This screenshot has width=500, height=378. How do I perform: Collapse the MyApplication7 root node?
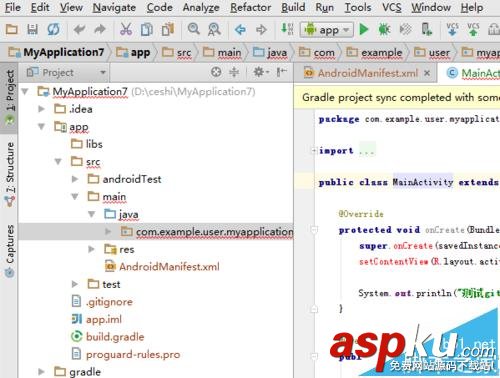[x=25, y=91]
